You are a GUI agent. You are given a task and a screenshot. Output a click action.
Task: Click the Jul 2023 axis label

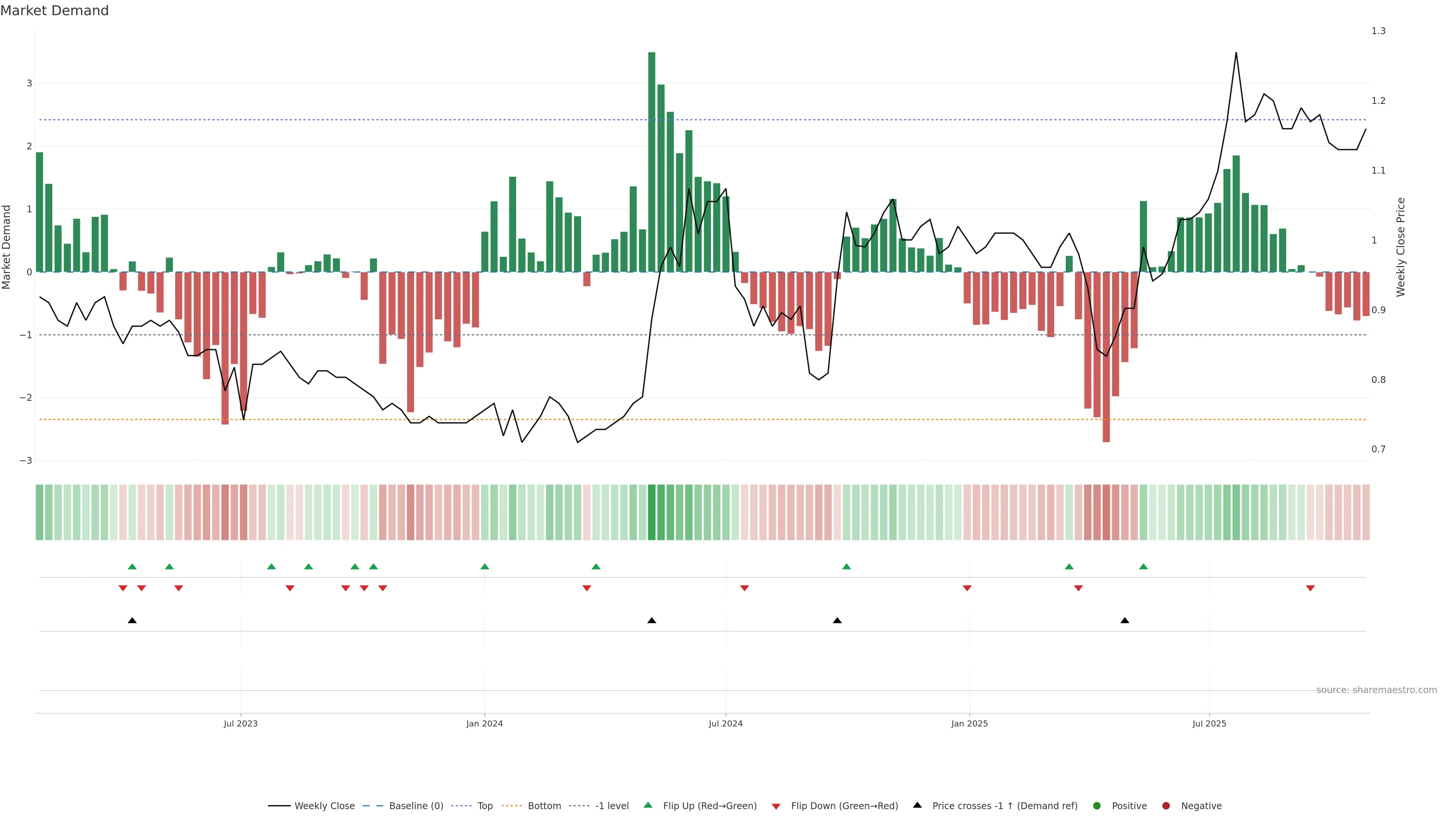pos(241,723)
